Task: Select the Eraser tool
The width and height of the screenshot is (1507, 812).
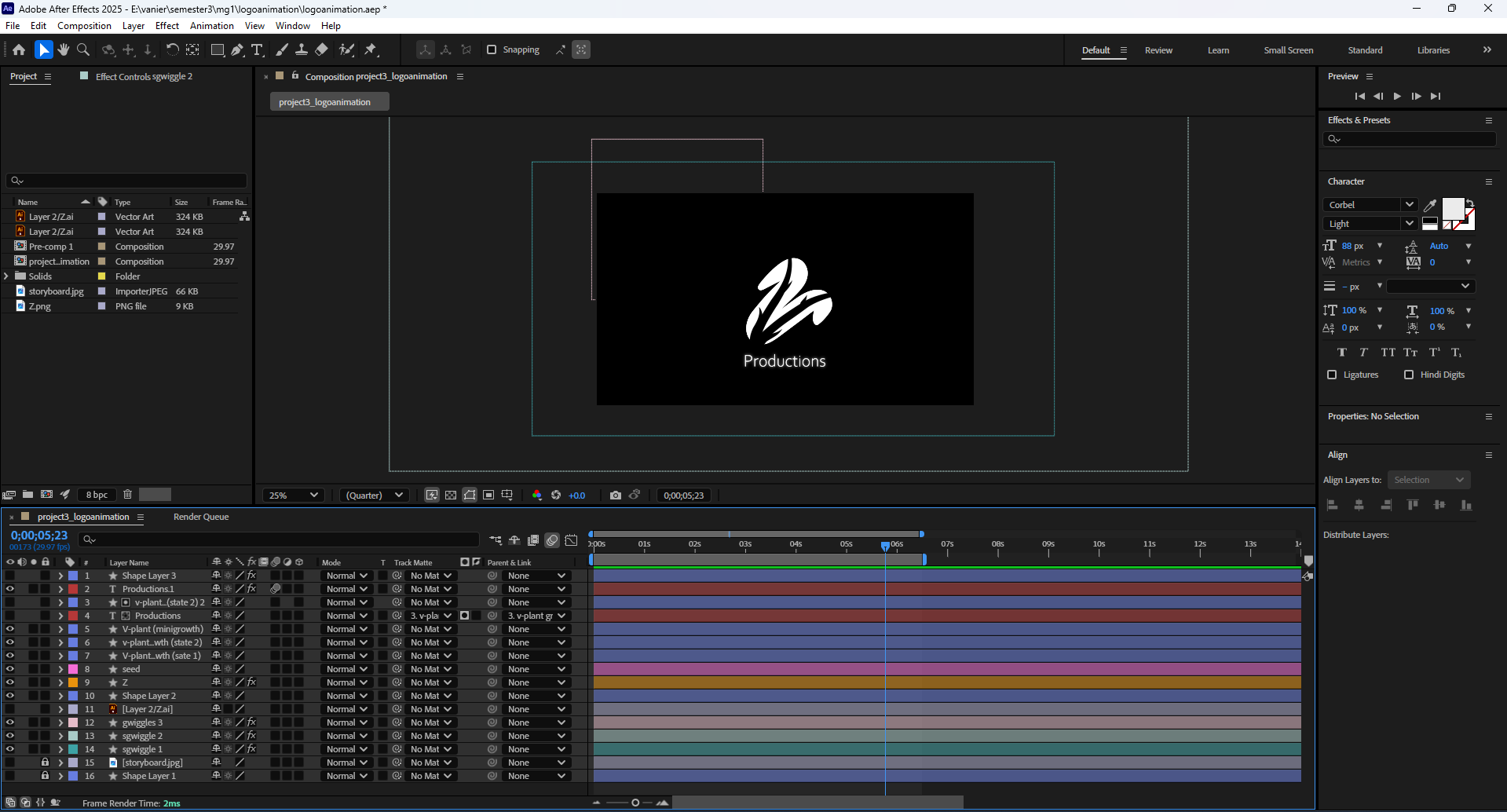Action: click(321, 49)
